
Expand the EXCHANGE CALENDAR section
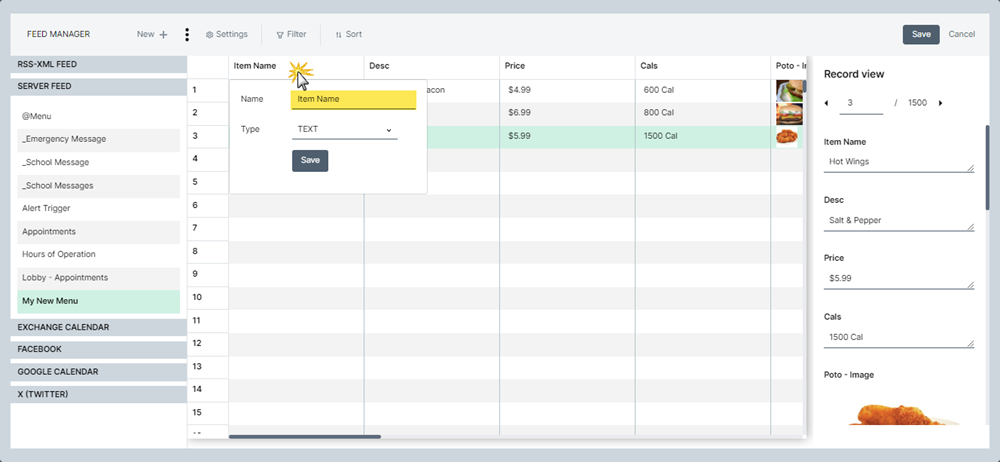click(x=98, y=327)
